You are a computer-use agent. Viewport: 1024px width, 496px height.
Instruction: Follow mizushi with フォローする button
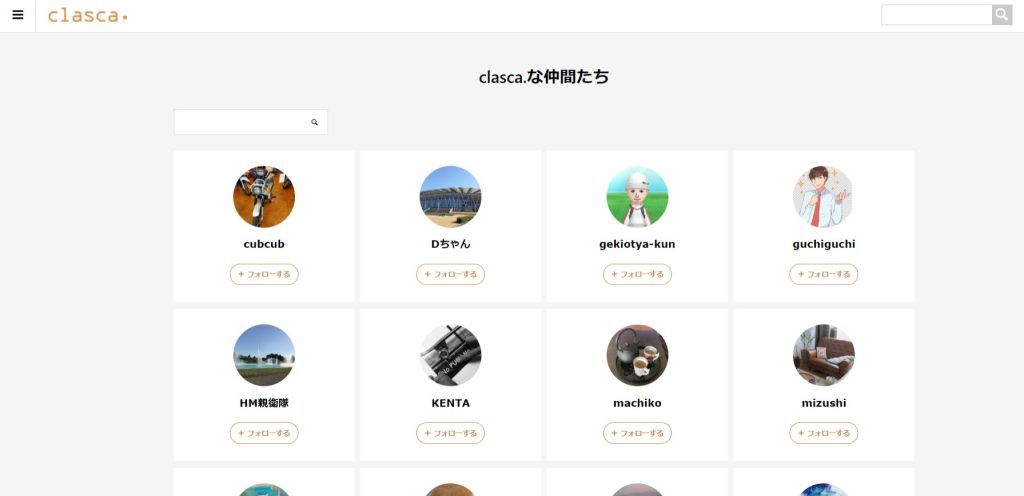click(x=824, y=433)
